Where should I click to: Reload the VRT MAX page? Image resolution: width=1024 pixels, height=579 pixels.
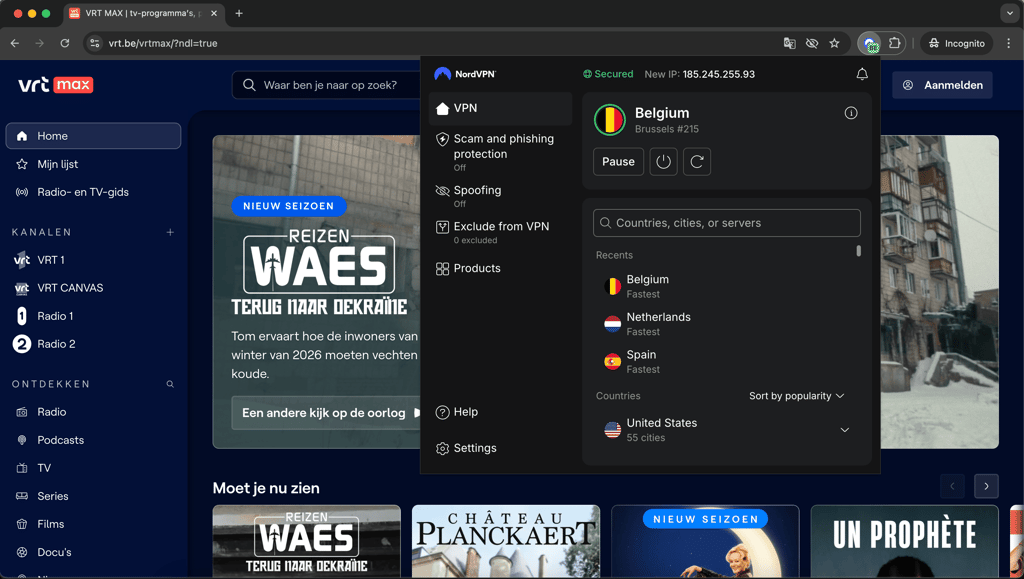(65, 43)
